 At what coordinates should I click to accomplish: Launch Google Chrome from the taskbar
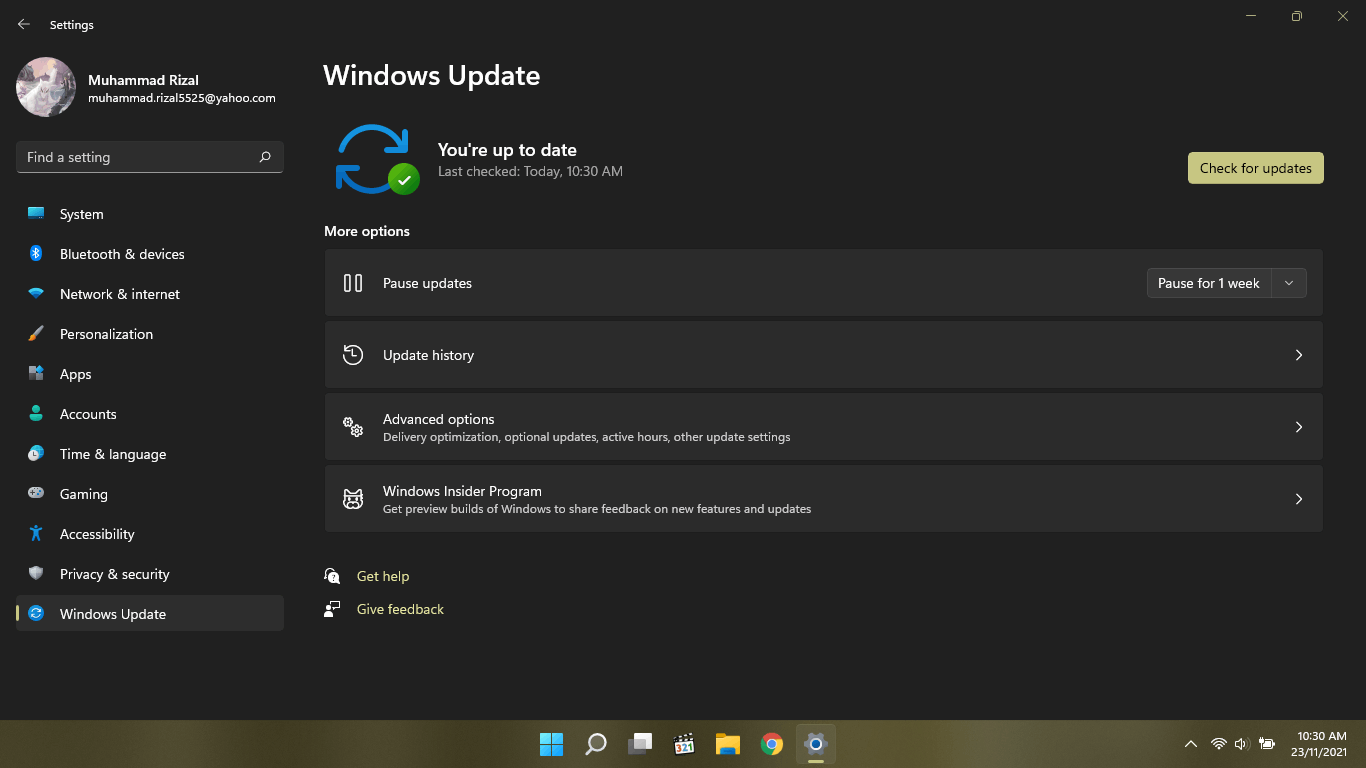[x=771, y=744]
